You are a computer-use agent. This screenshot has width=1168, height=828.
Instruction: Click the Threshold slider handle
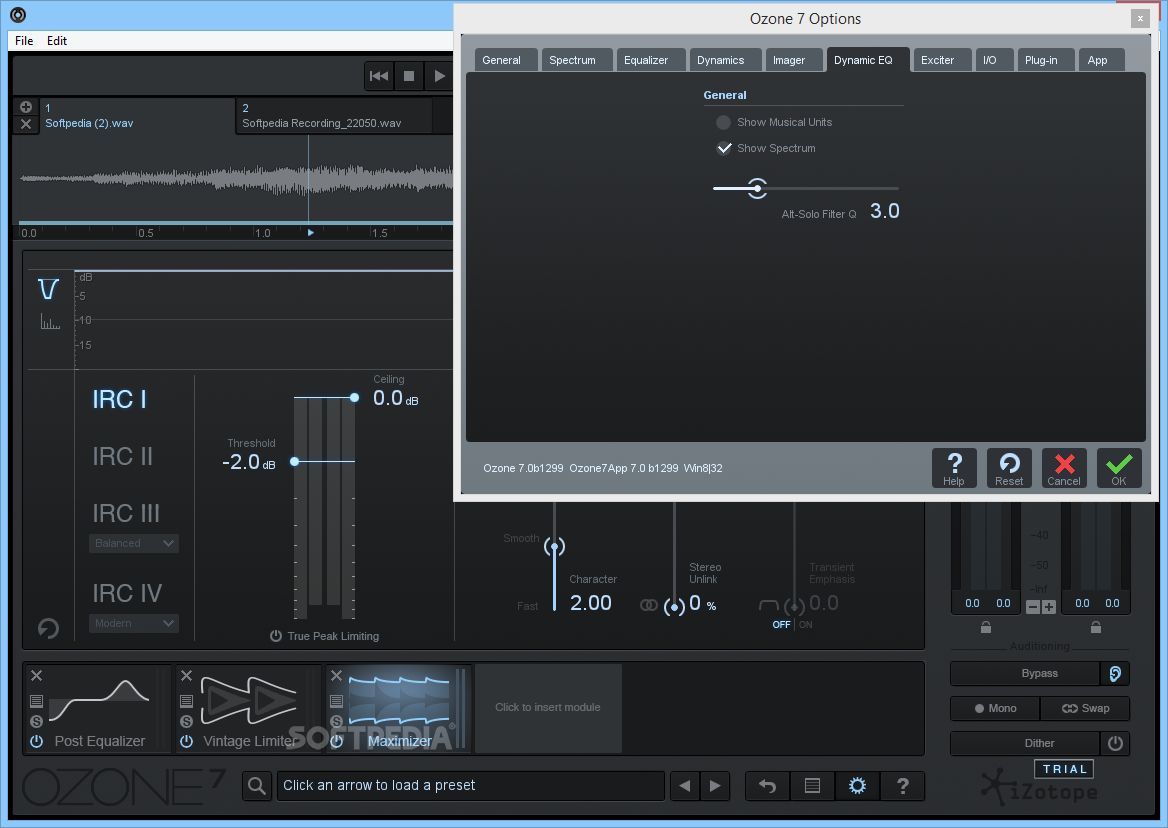[x=295, y=462]
